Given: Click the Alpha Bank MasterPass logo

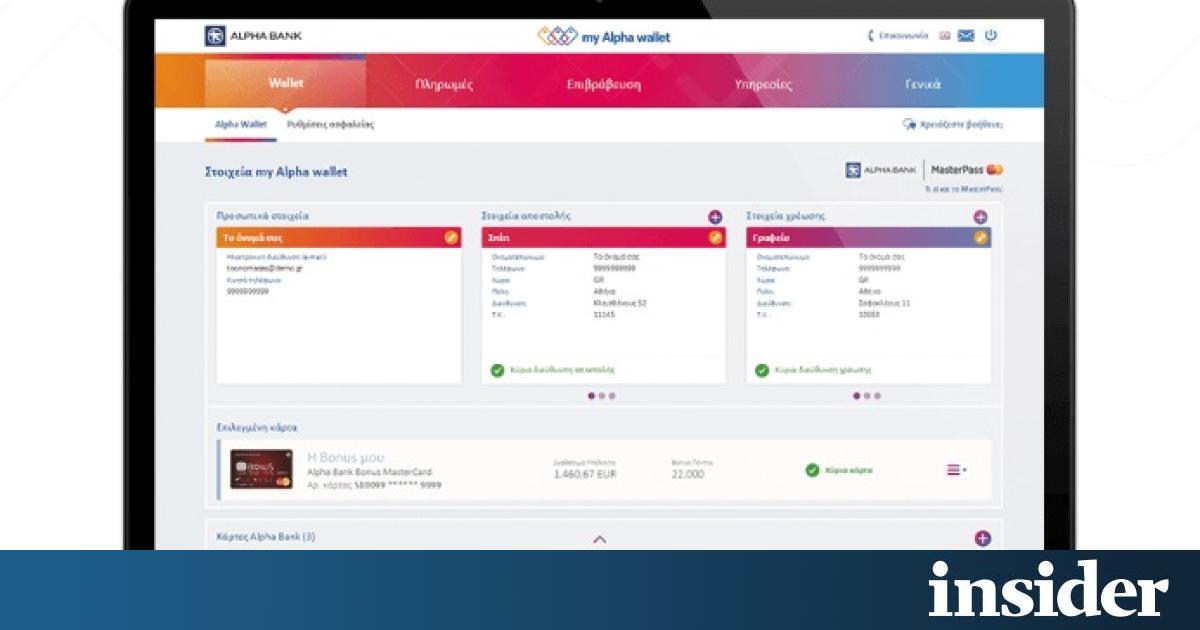Looking at the screenshot, I should click(924, 170).
